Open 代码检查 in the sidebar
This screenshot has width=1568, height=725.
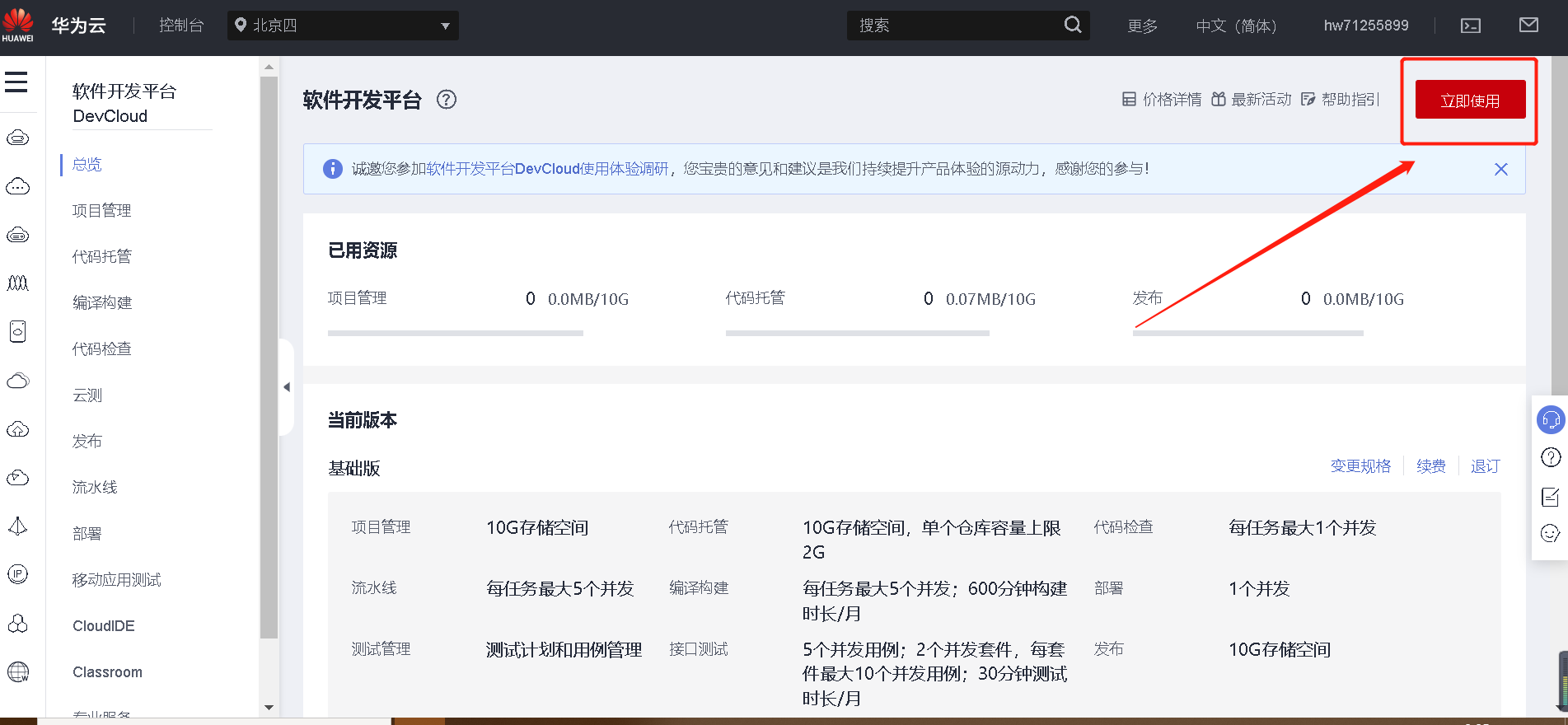(102, 349)
